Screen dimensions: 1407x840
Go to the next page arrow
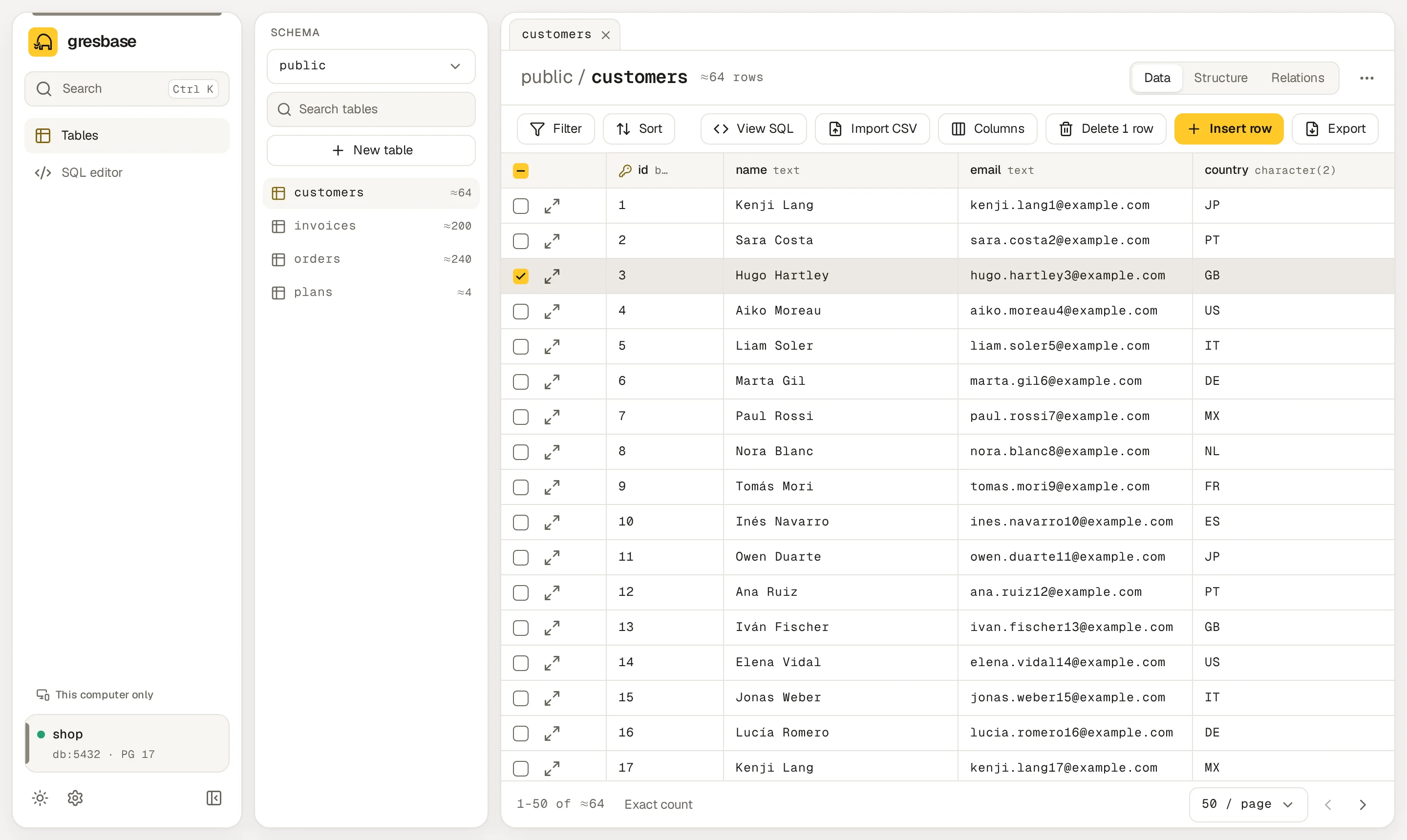(1363, 804)
